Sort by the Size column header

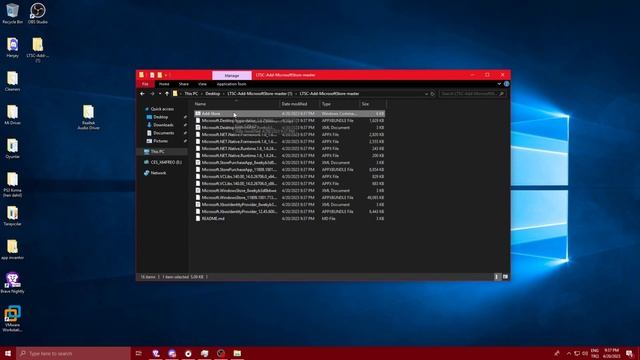tap(373, 104)
